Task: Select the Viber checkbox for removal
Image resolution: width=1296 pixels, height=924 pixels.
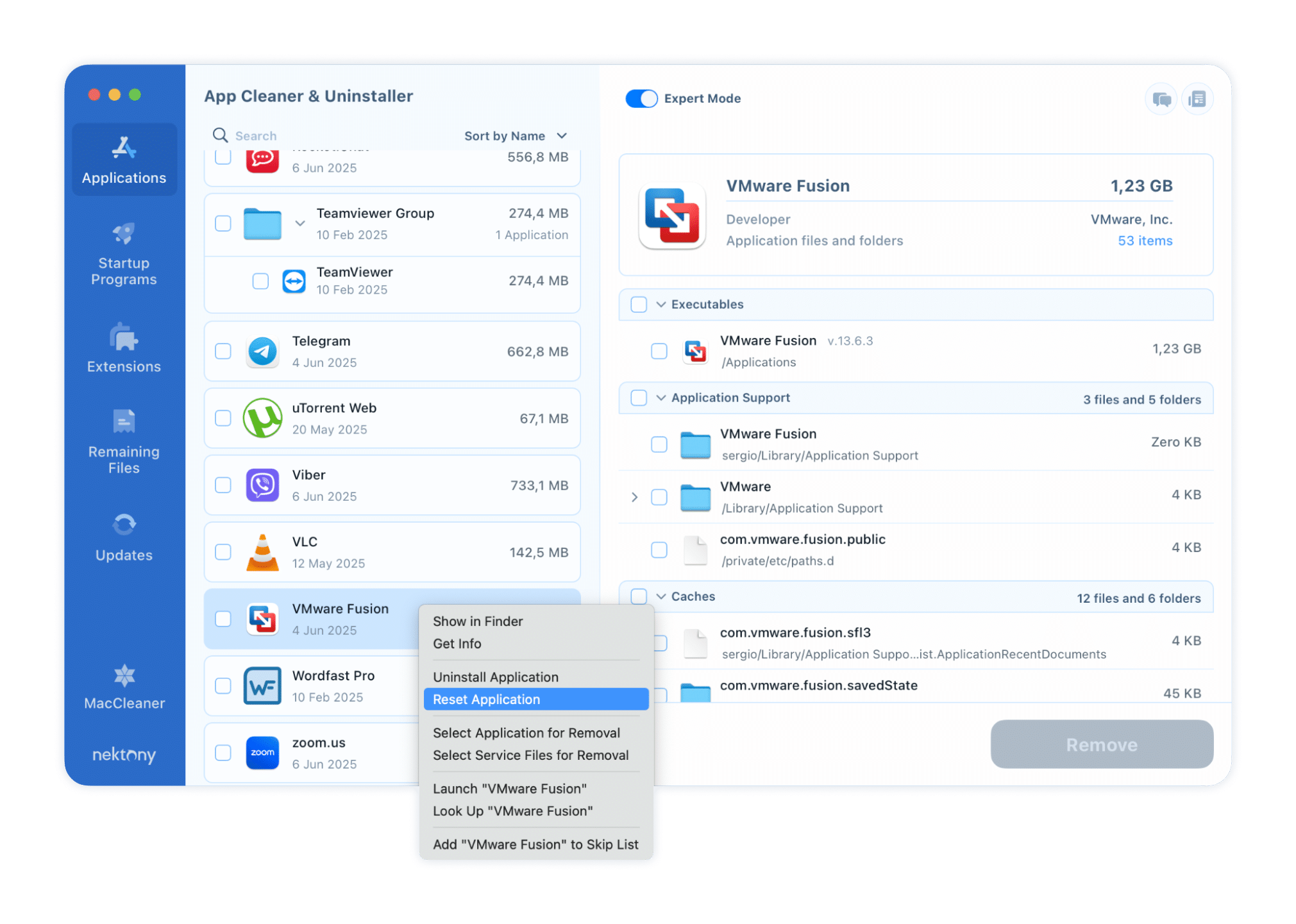Action: click(x=223, y=485)
